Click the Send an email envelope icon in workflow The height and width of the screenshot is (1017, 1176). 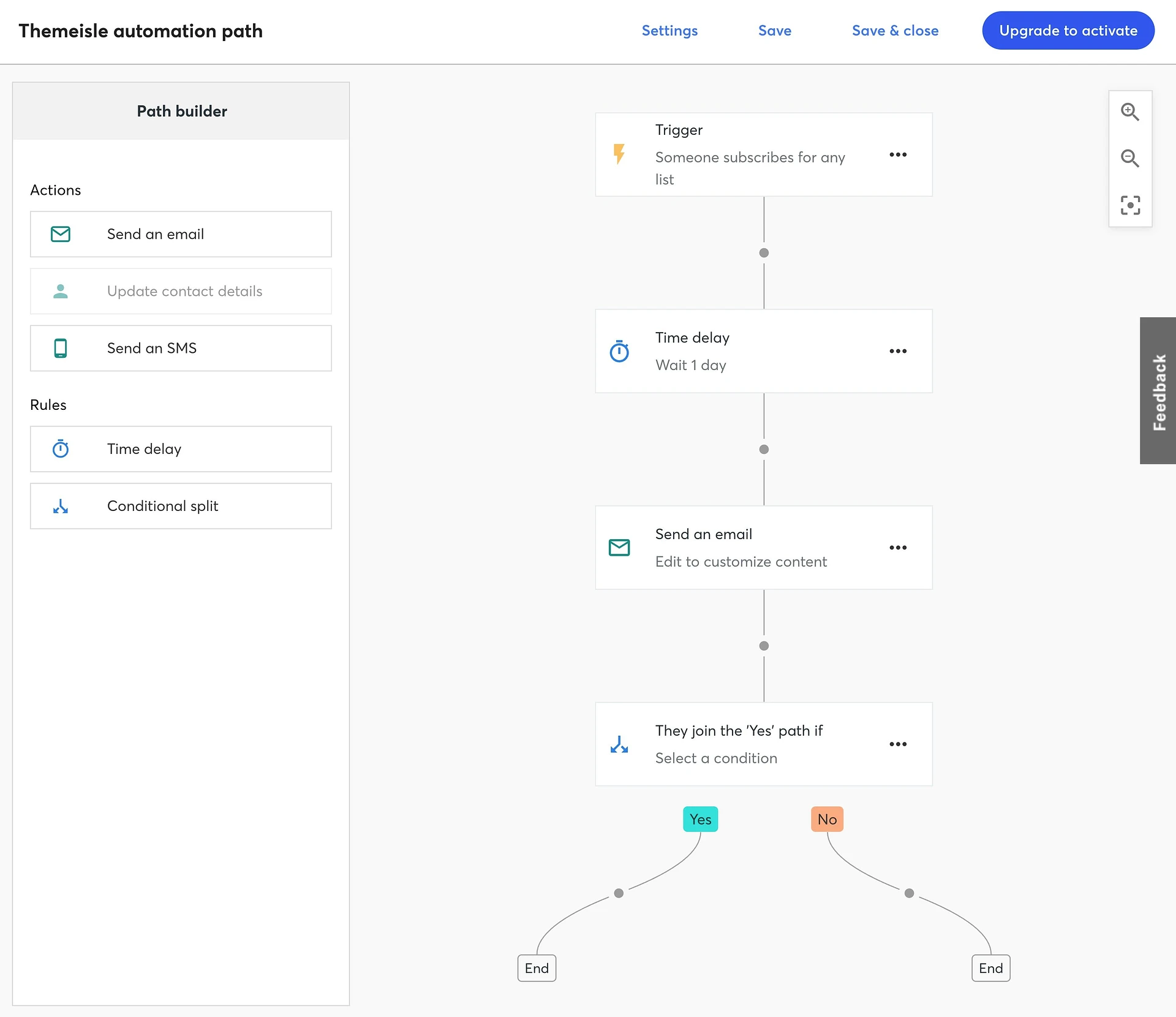coord(621,547)
